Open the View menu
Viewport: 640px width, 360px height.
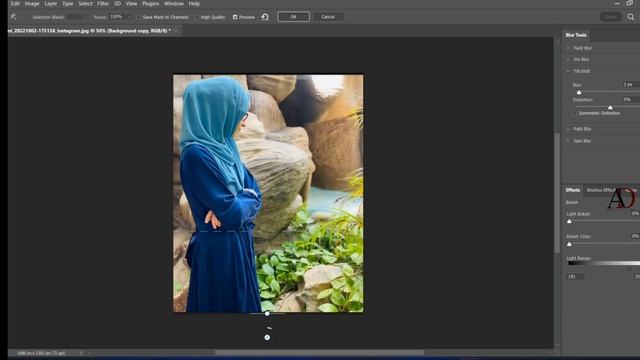[131, 4]
